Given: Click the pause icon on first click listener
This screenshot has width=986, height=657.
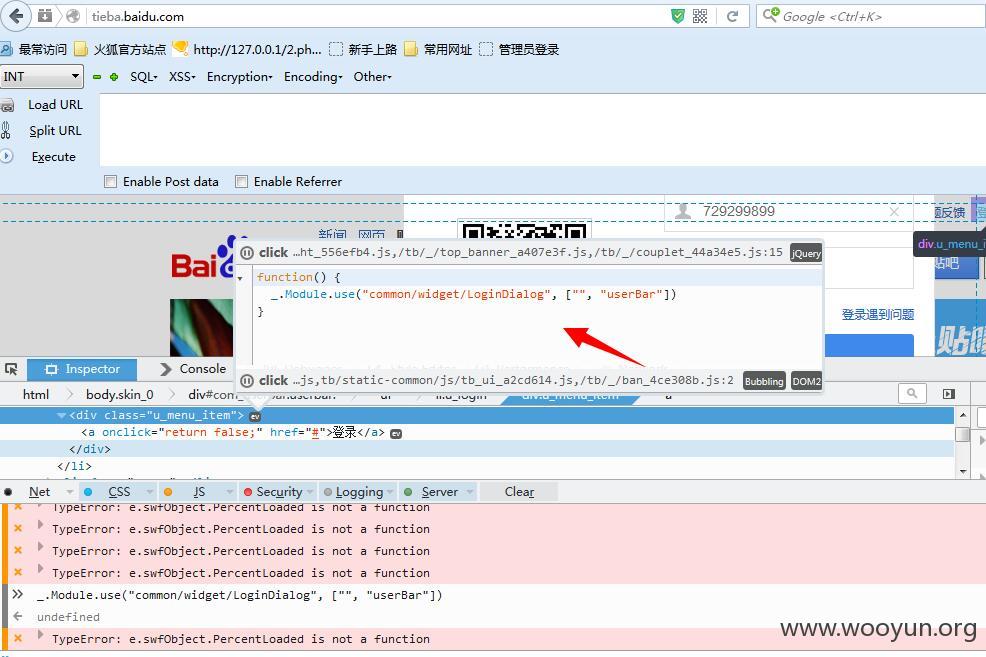Looking at the screenshot, I should [247, 253].
